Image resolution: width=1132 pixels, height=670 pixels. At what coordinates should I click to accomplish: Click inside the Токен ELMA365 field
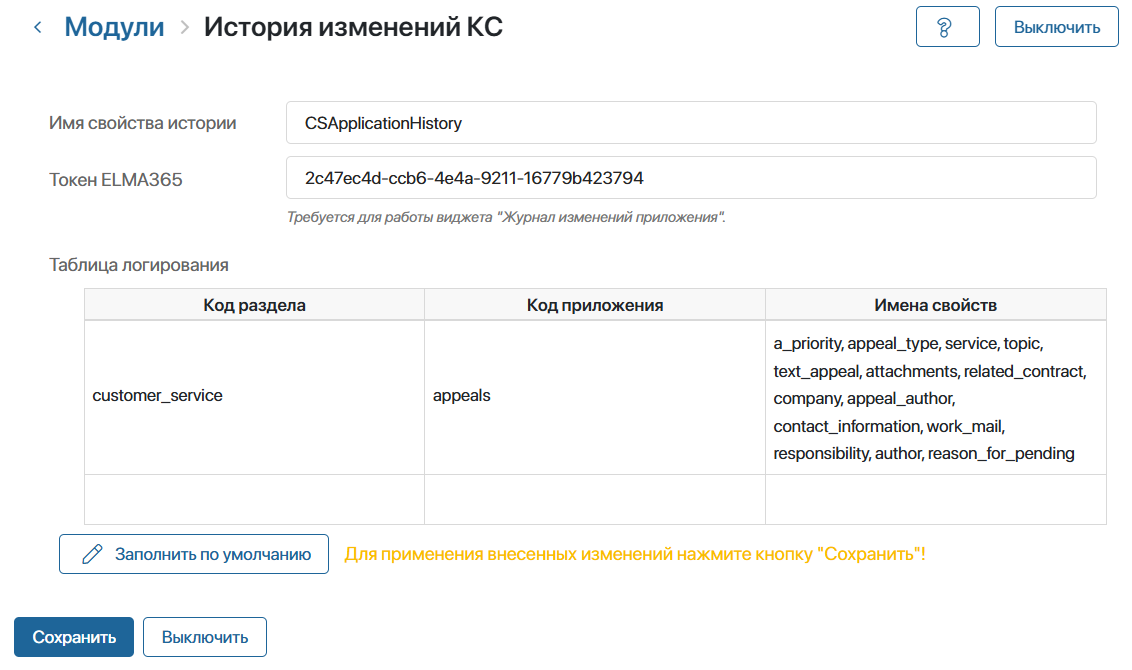[690, 177]
